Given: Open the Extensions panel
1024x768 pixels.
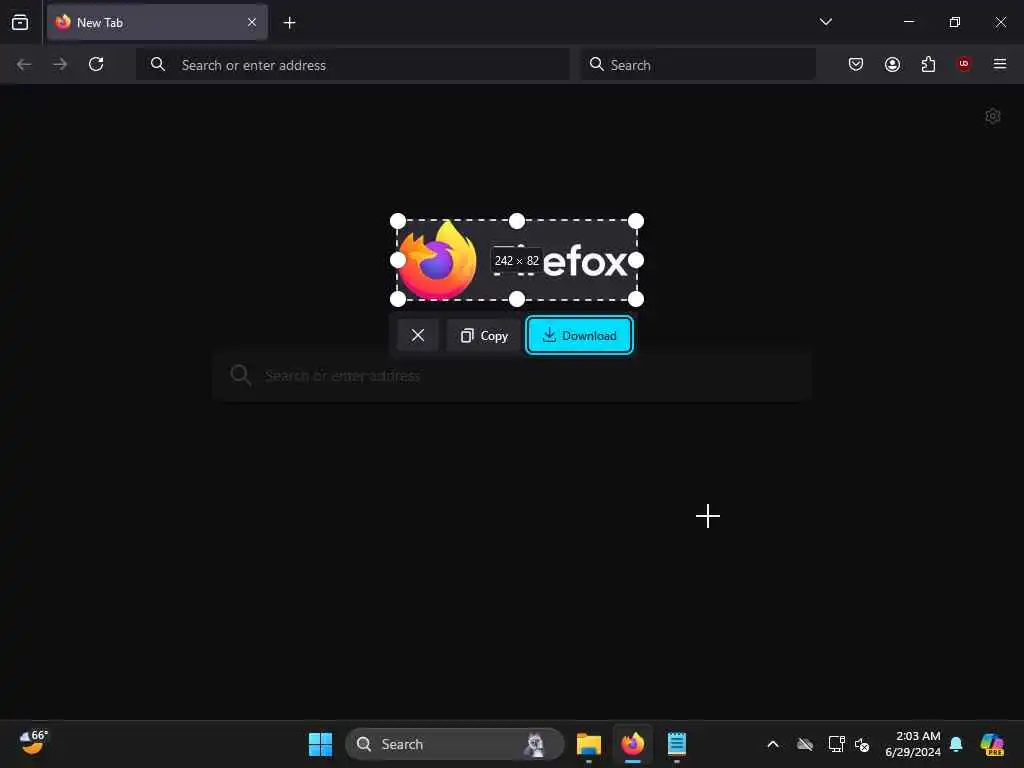Looking at the screenshot, I should click(x=928, y=64).
